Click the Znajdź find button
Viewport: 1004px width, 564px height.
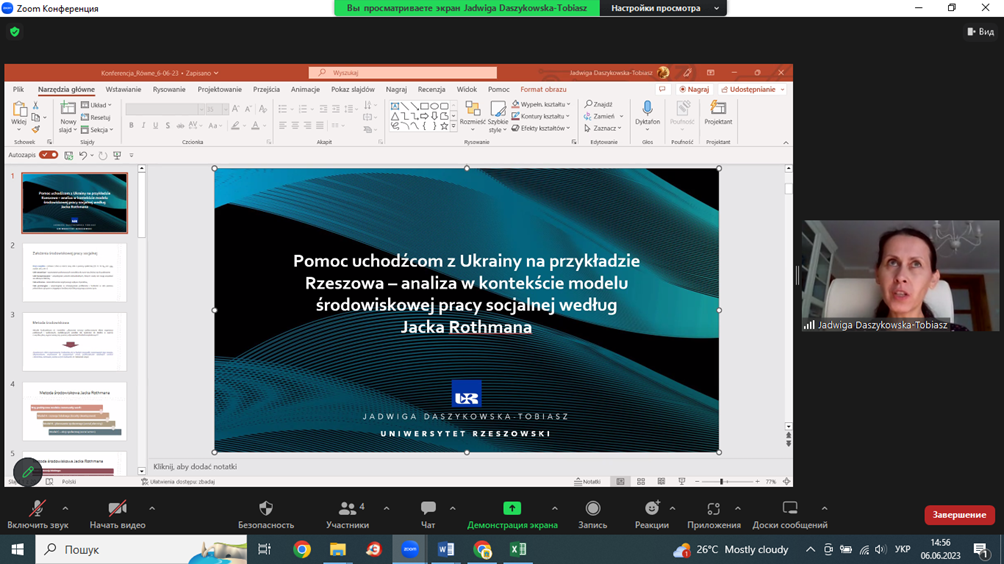tap(599, 104)
